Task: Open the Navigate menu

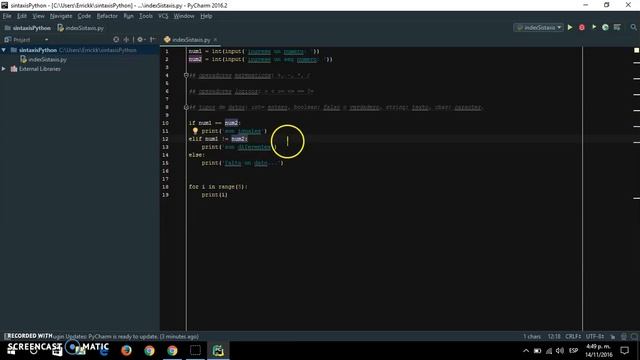Action: (x=61, y=16)
